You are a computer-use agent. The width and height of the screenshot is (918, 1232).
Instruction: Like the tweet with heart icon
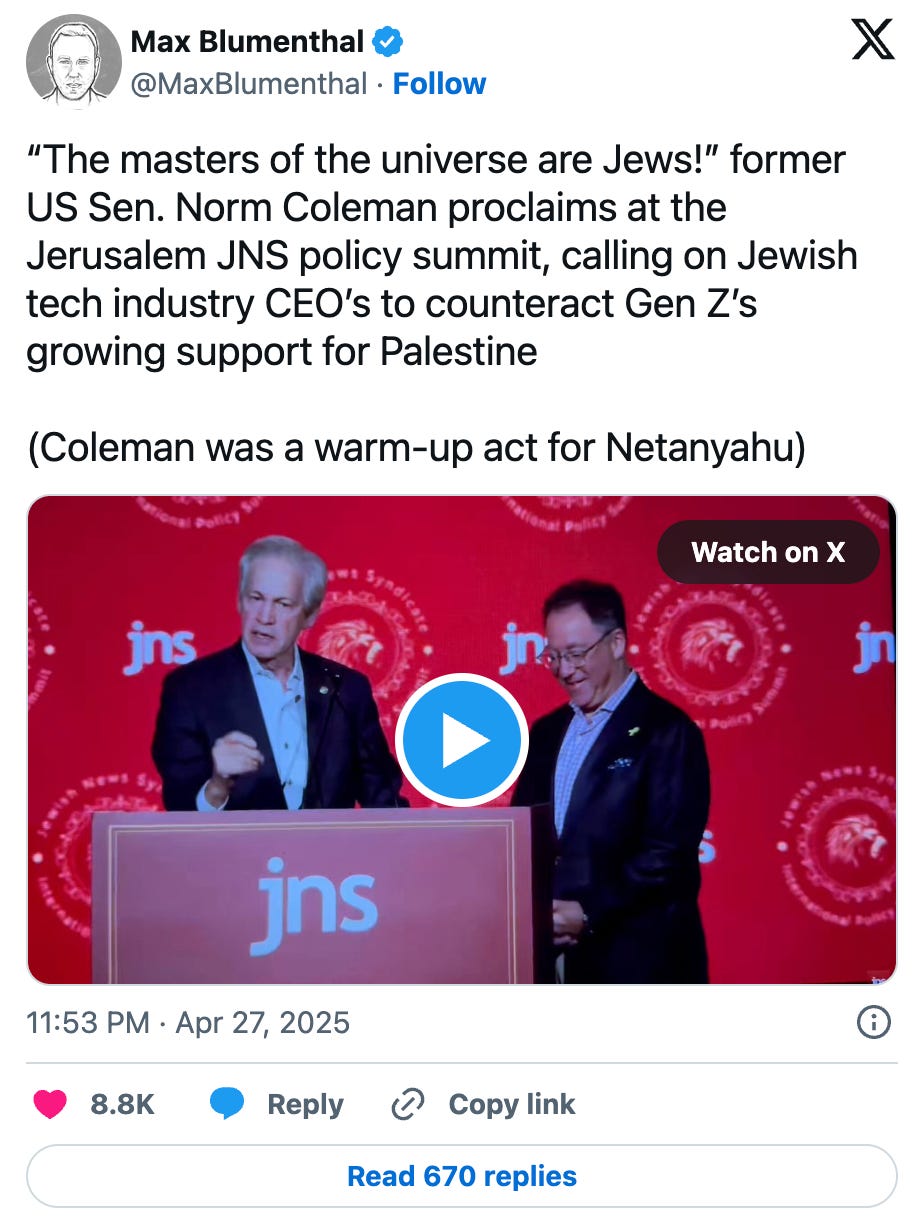point(51,1104)
